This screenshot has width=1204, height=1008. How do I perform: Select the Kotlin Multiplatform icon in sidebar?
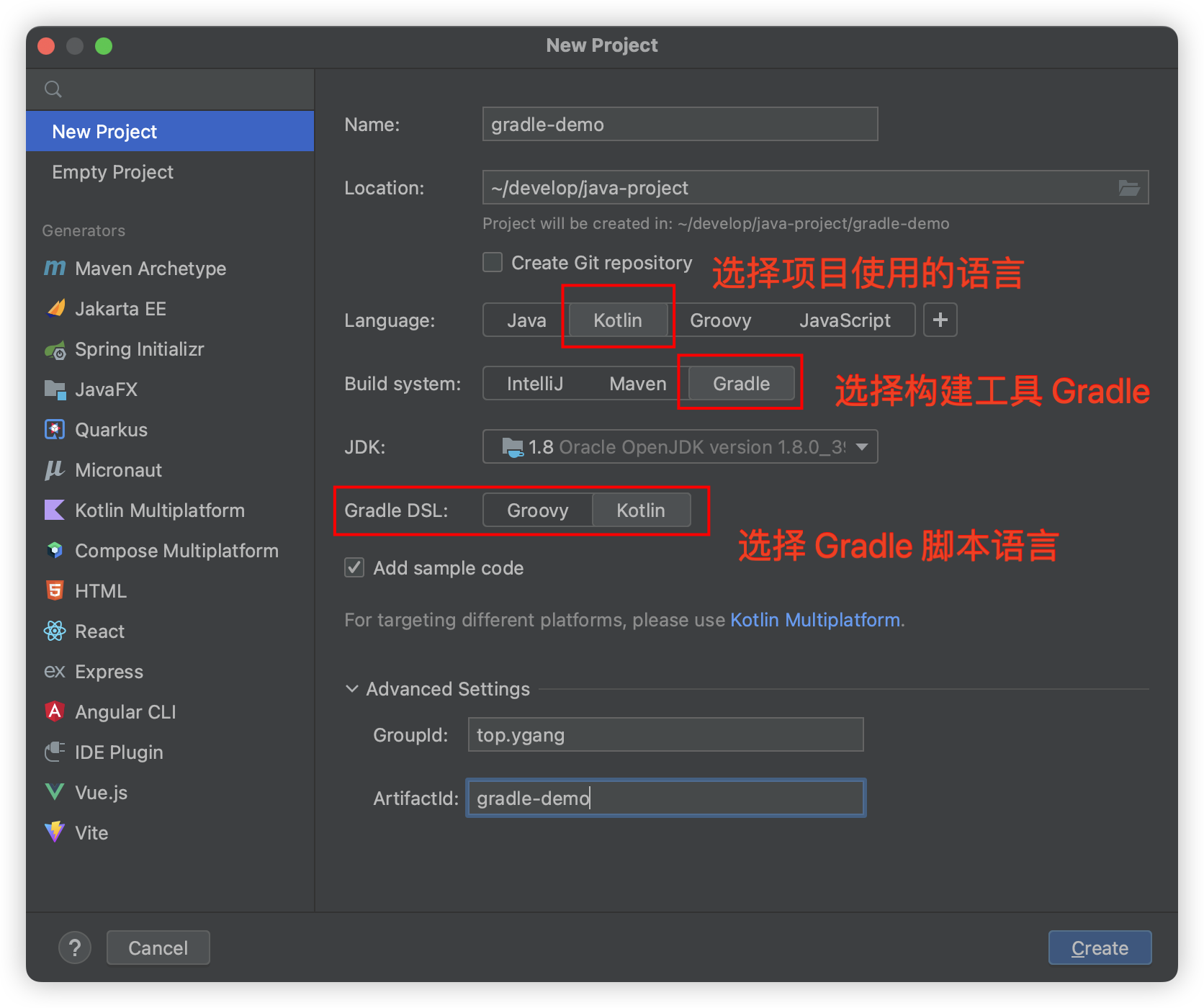[55, 510]
